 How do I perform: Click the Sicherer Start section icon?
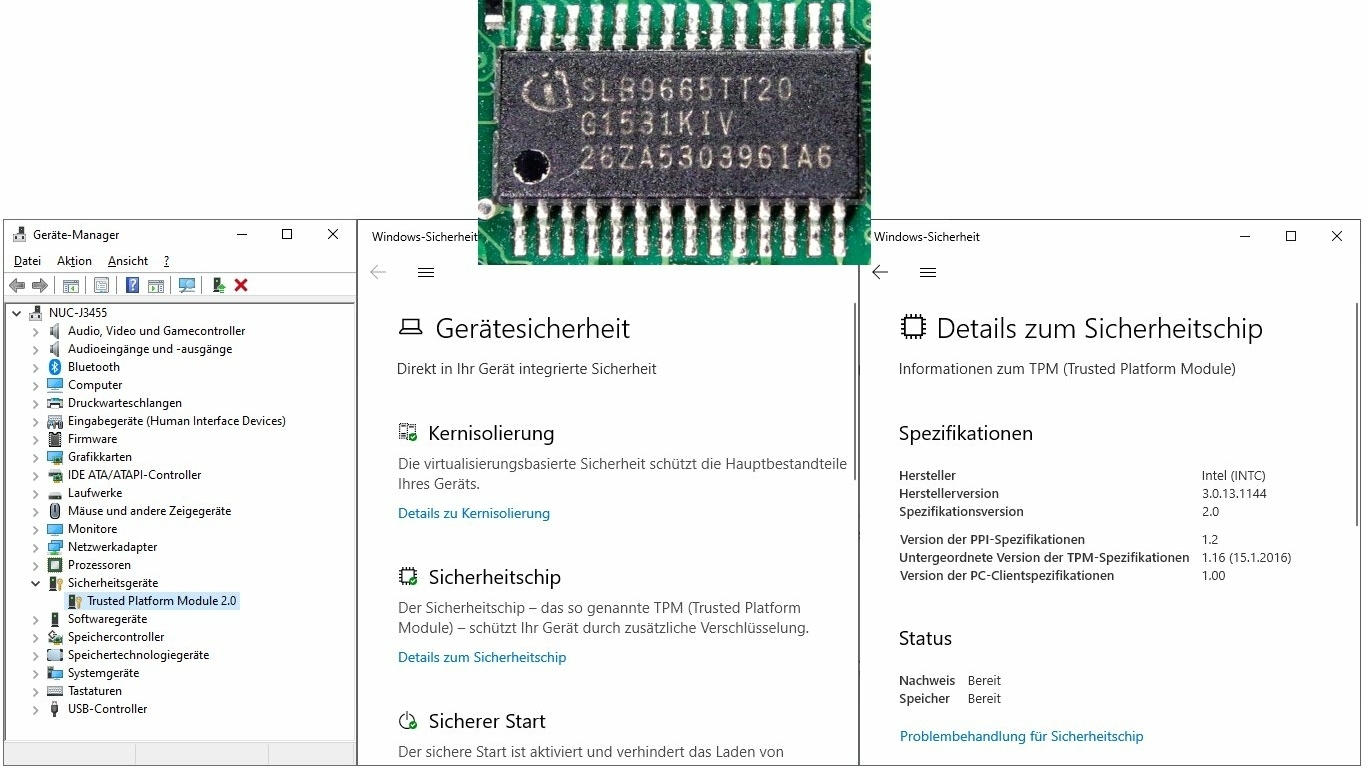coord(408,720)
